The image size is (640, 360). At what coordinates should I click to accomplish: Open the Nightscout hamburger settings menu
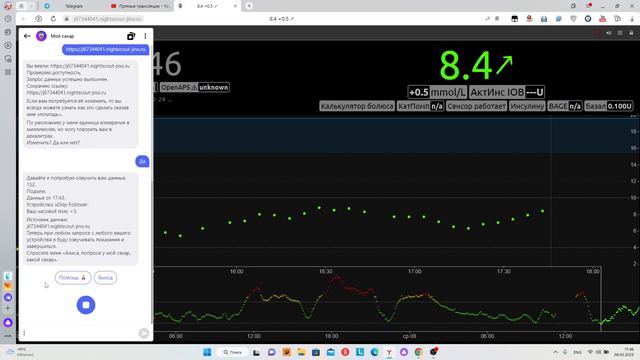click(x=620, y=33)
